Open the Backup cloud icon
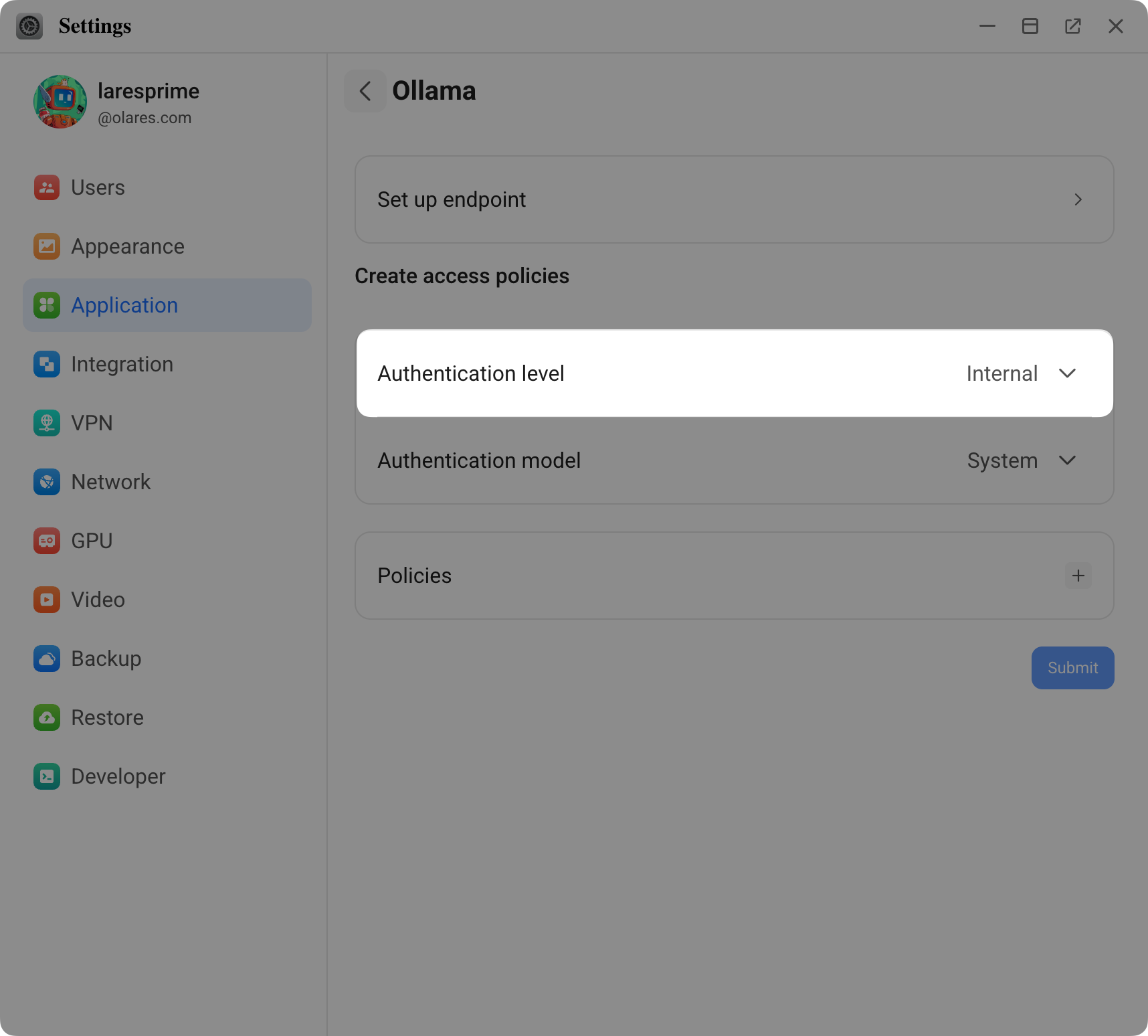This screenshot has height=1036, width=1148. coord(46,659)
